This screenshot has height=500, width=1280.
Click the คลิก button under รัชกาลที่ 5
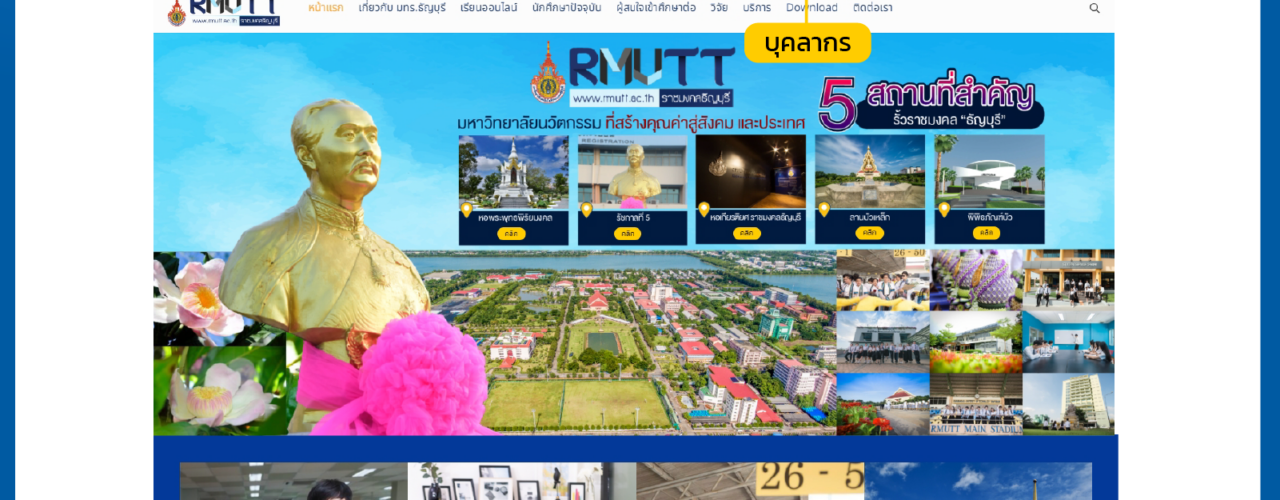pos(627,234)
